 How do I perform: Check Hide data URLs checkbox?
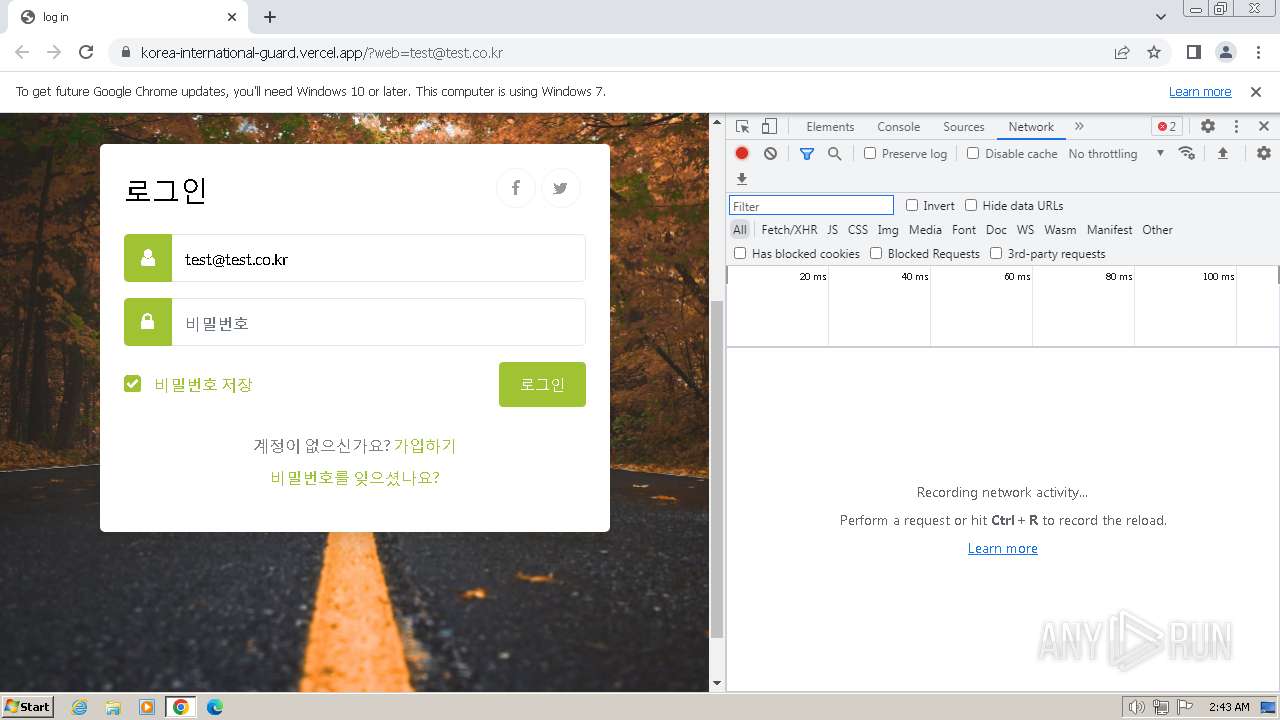[971, 205]
